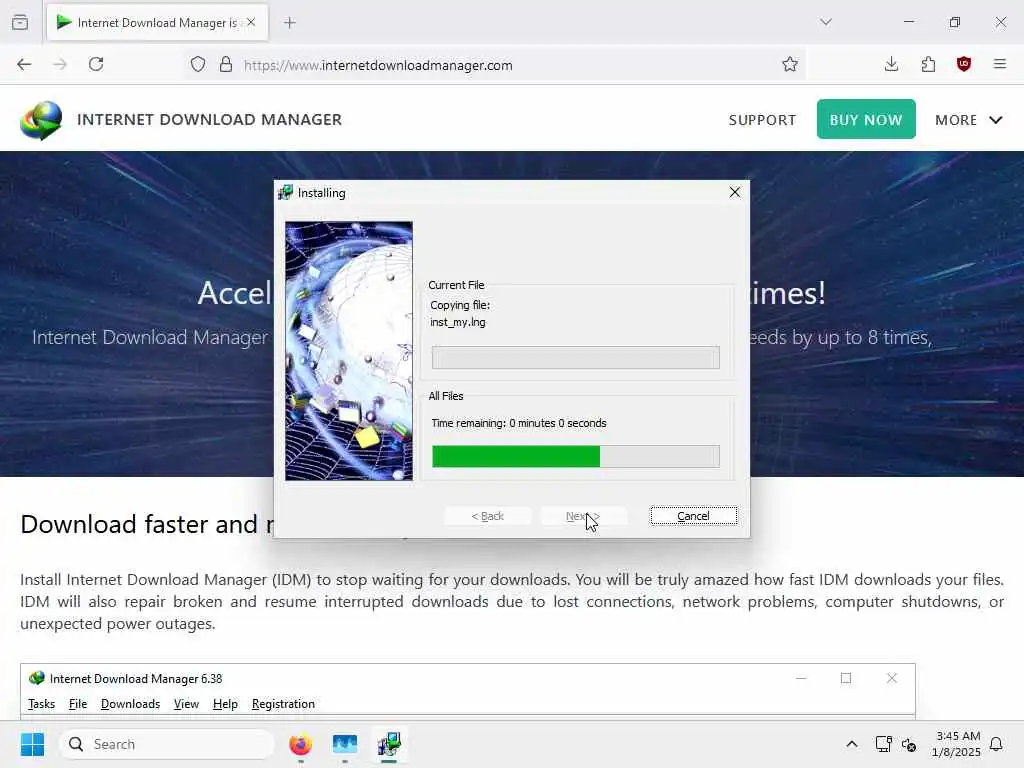Click the Downloads menu in IDM screenshot

[x=131, y=703]
